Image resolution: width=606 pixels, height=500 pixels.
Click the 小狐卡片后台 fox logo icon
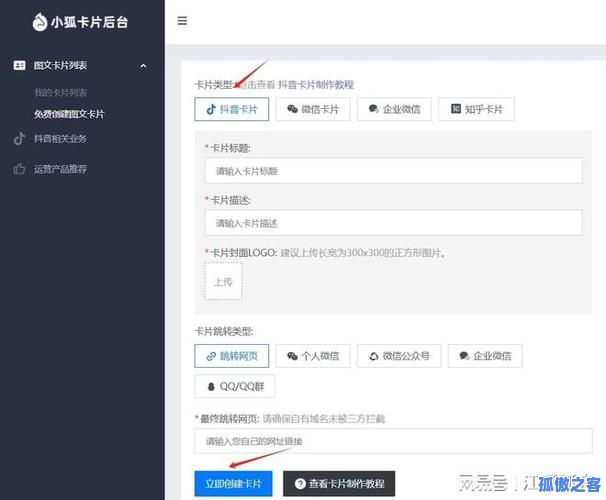click(x=40, y=22)
